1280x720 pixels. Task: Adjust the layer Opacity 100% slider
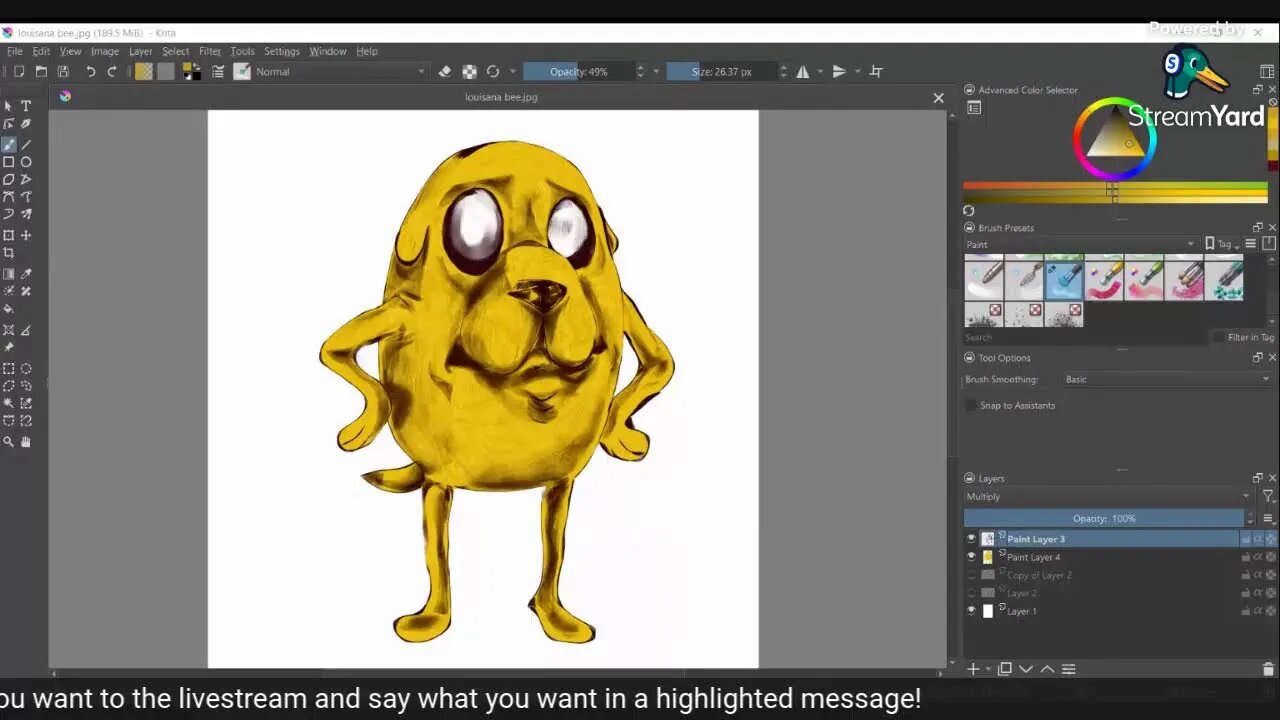(1104, 518)
